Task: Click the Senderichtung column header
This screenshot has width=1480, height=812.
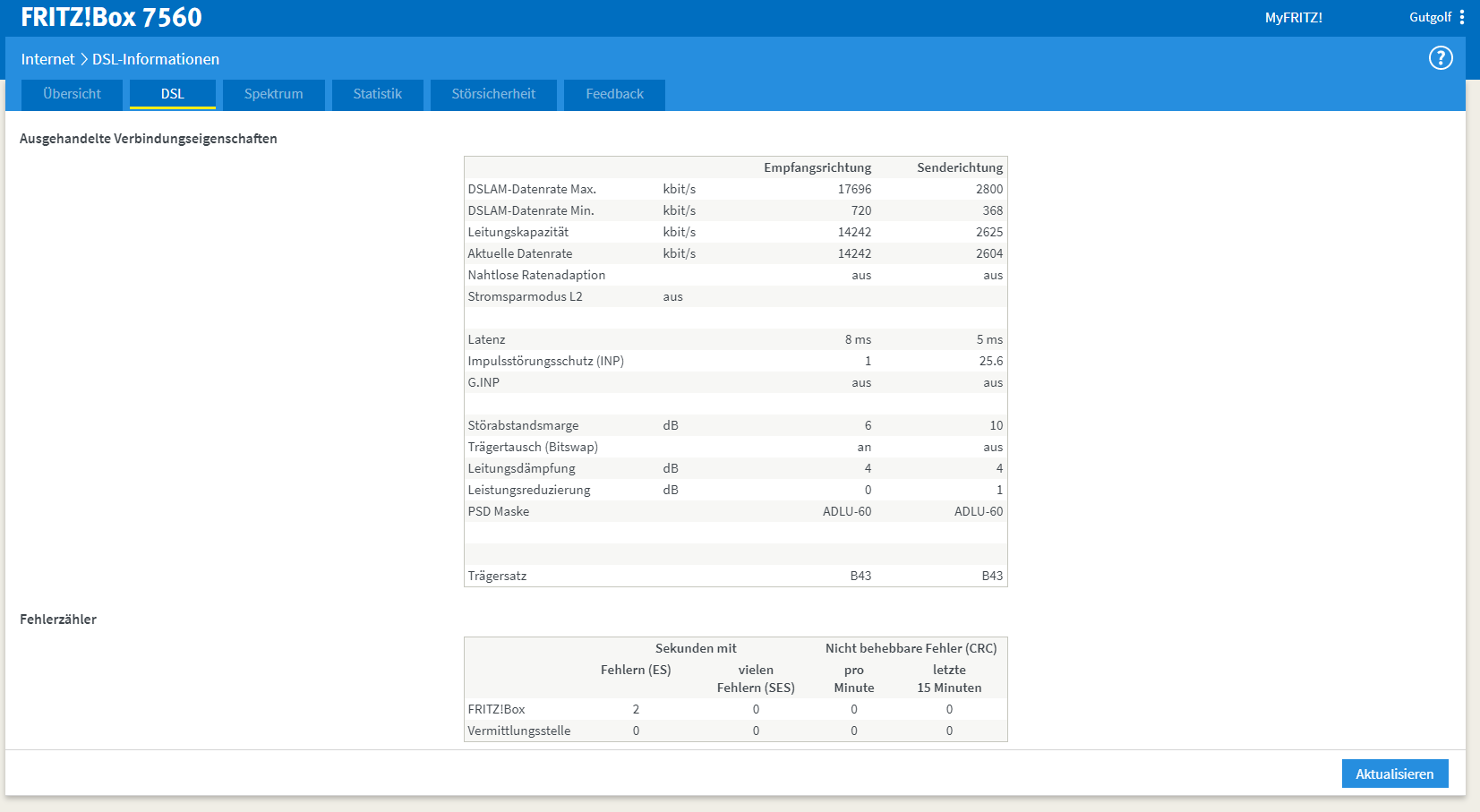Action: point(960,167)
